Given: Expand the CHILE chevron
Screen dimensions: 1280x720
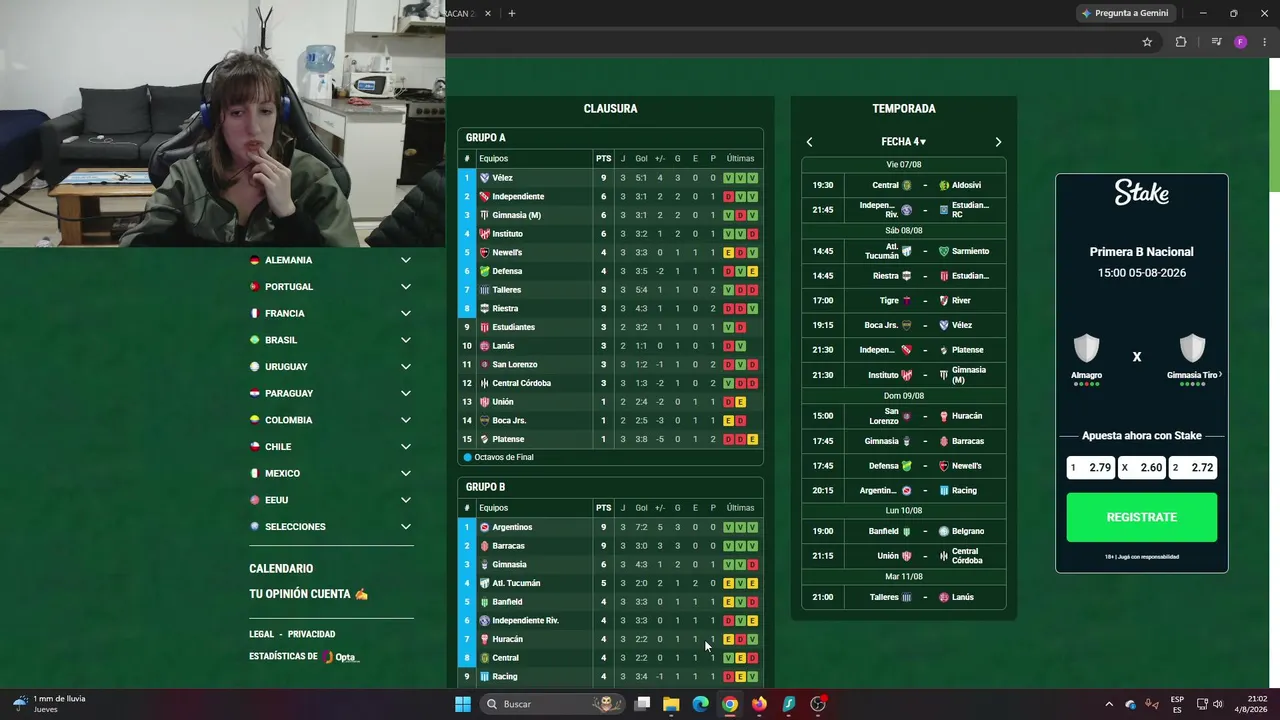Looking at the screenshot, I should [406, 447].
